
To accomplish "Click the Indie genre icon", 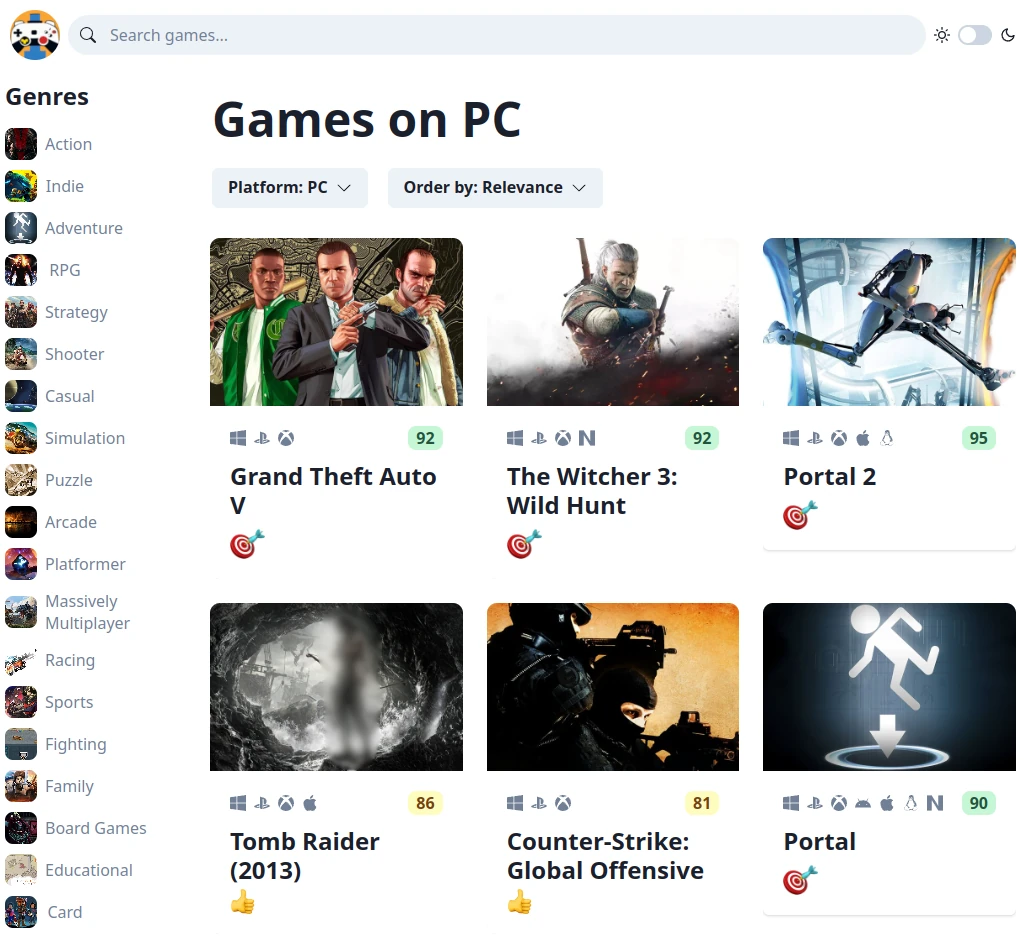I will [21, 186].
